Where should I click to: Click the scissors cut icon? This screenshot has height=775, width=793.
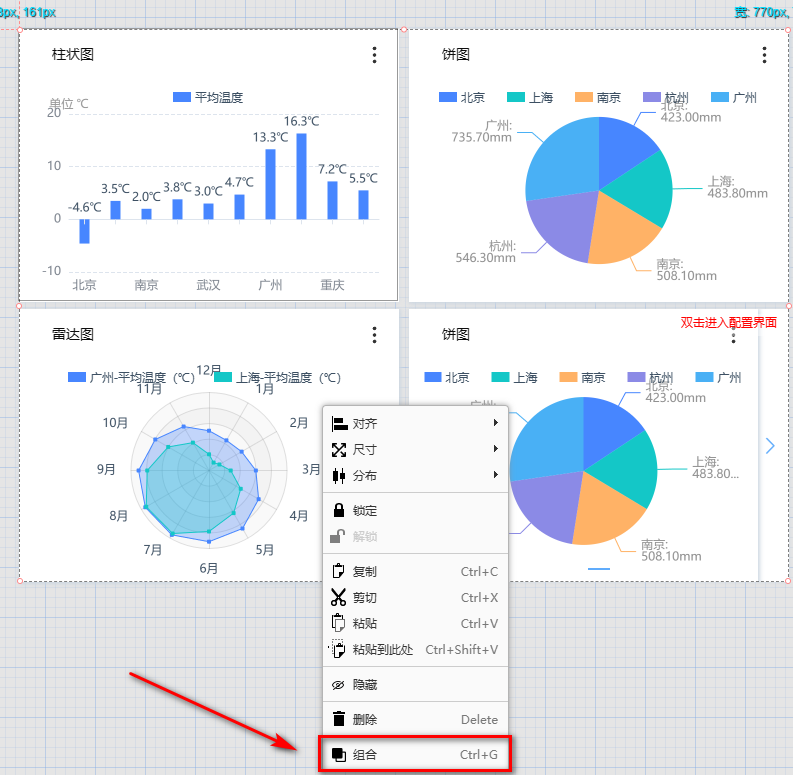tap(338, 598)
